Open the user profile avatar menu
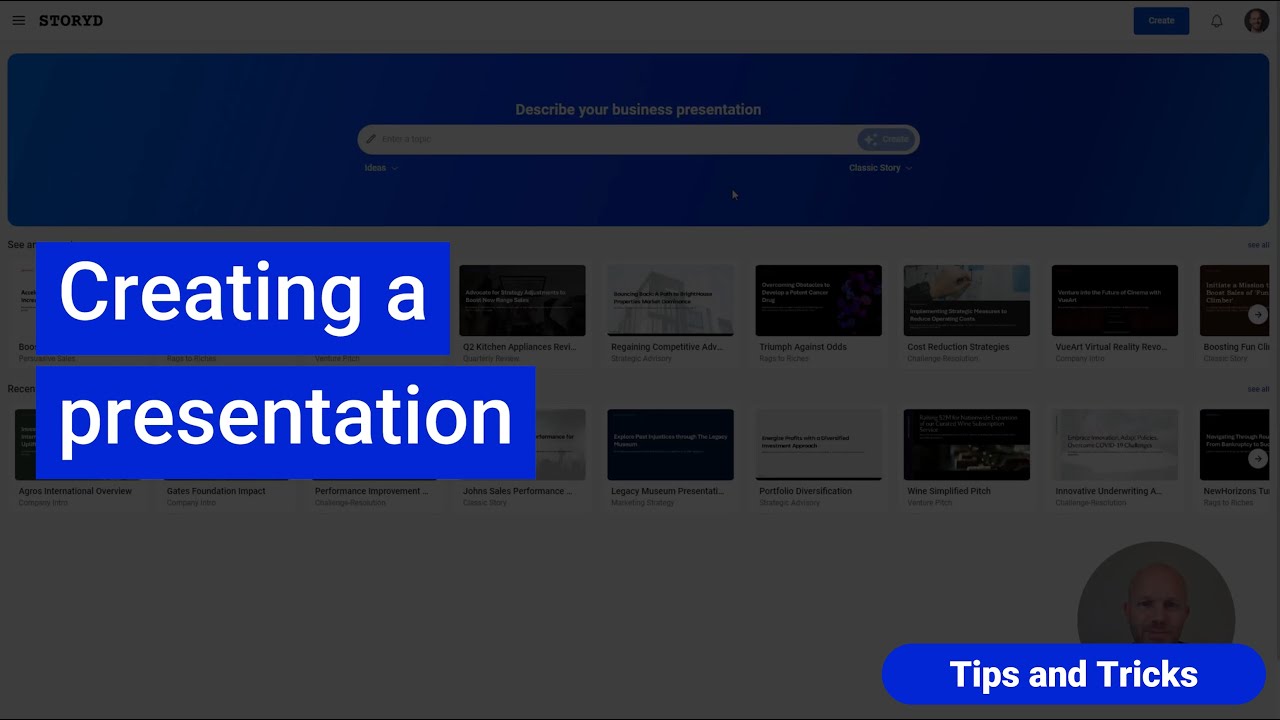This screenshot has height=720, width=1280. click(x=1256, y=21)
